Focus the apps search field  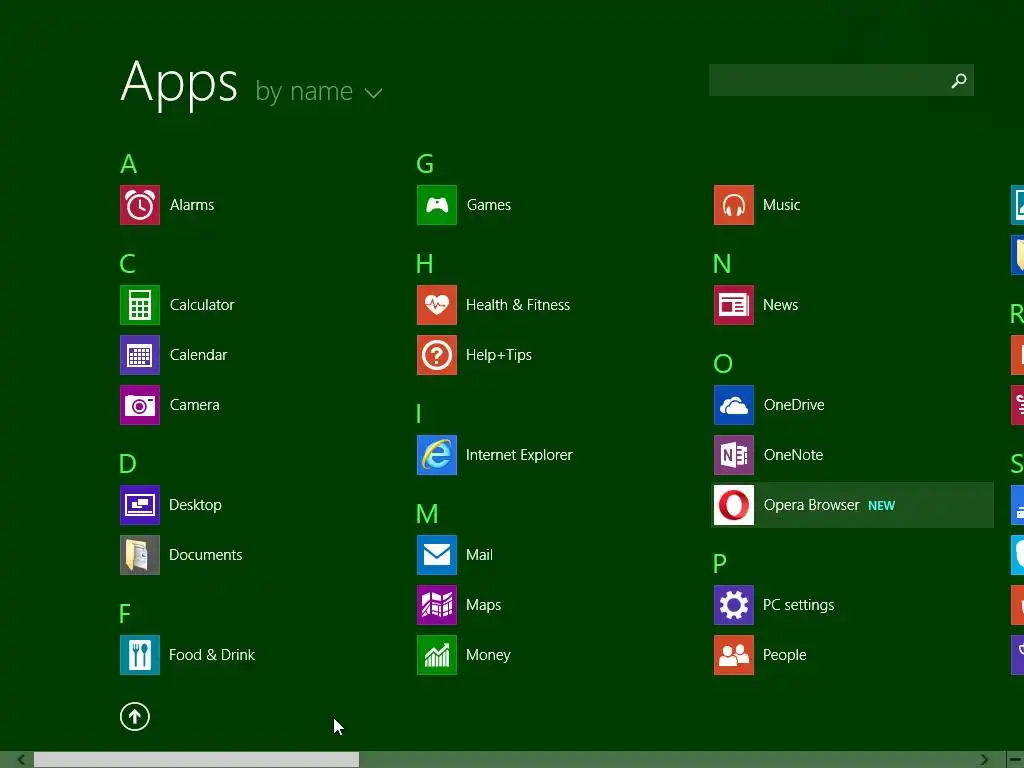coord(841,80)
